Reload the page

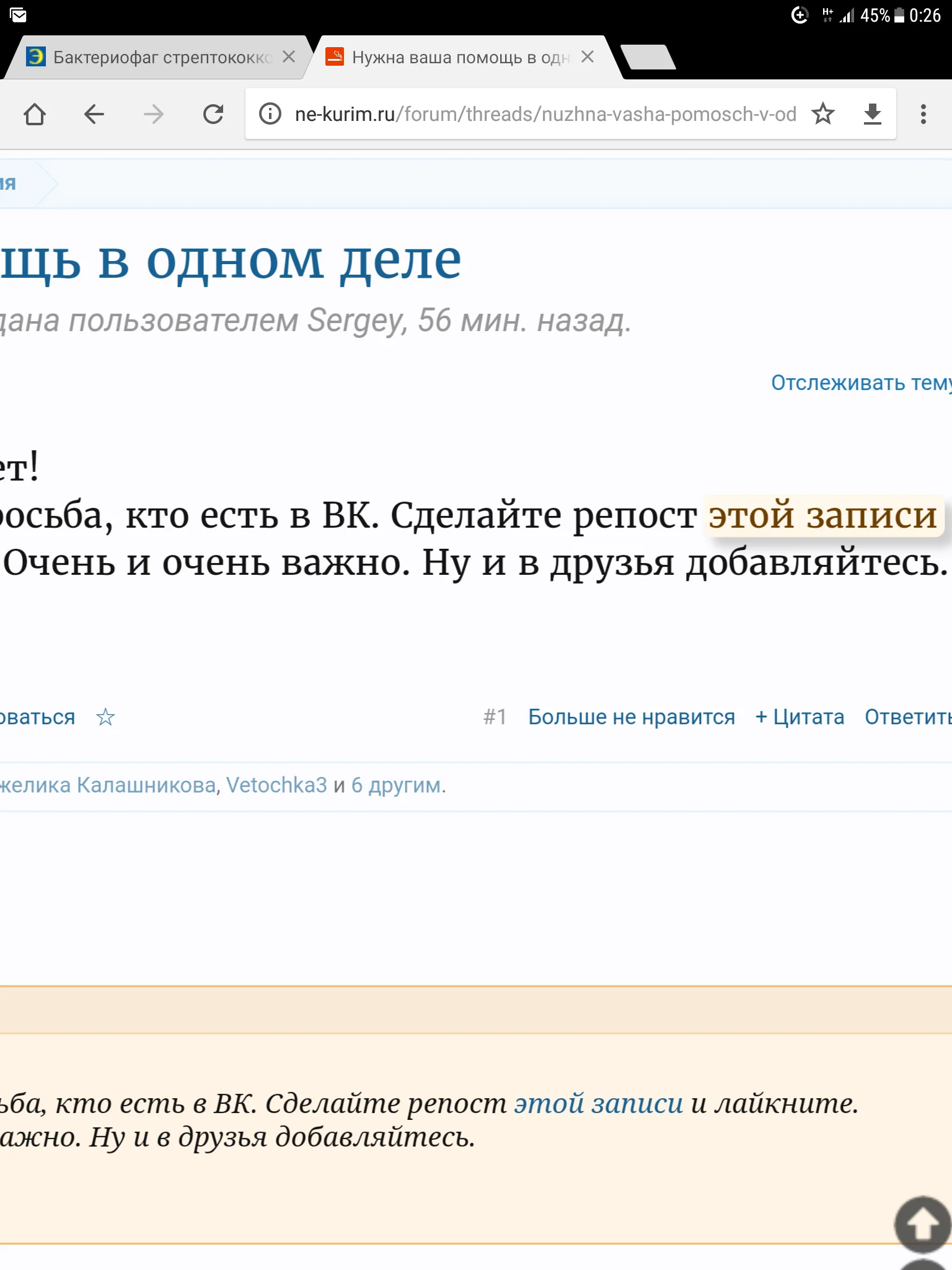(x=213, y=114)
